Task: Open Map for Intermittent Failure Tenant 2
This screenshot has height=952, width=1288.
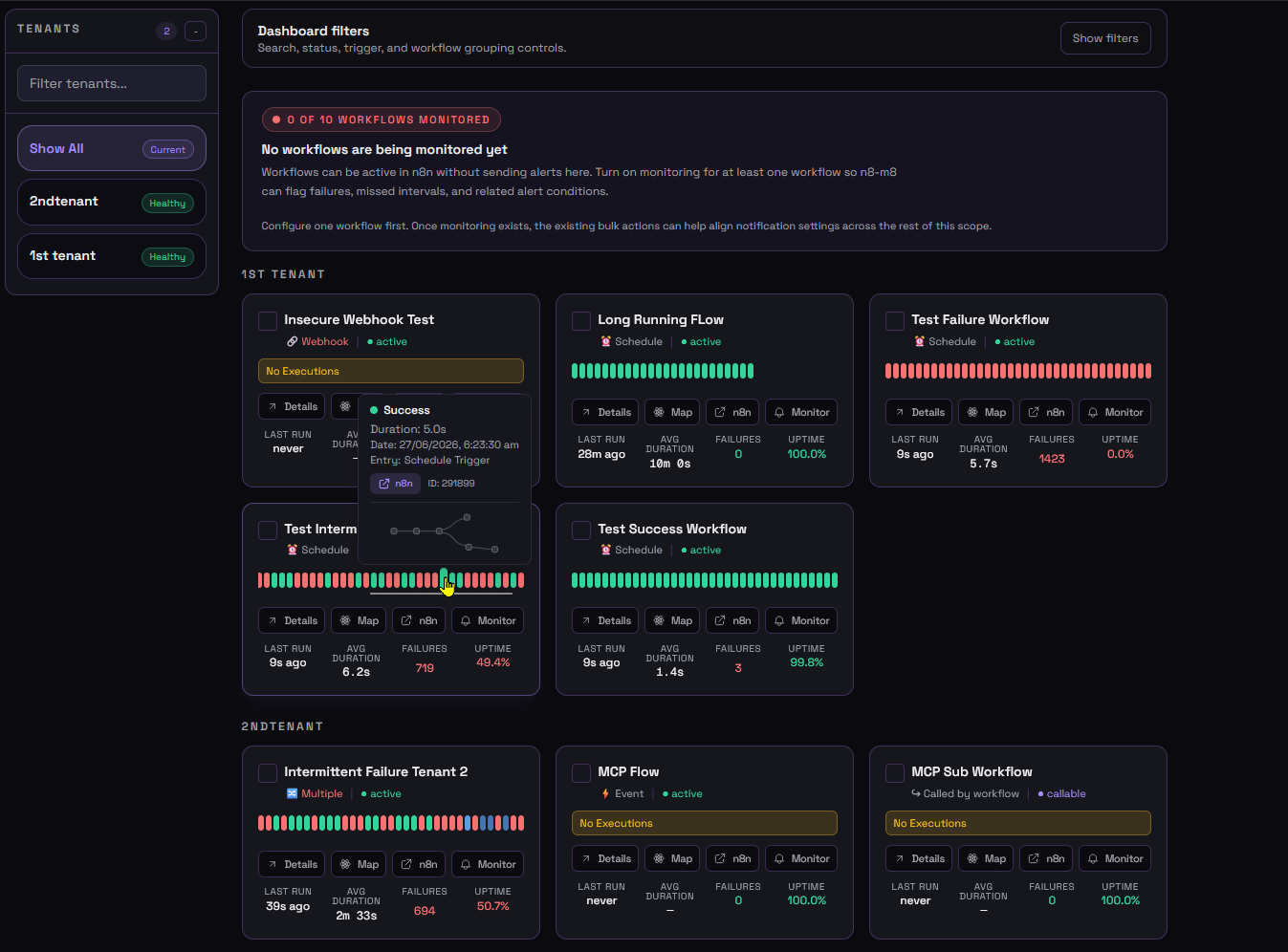Action: tap(359, 864)
